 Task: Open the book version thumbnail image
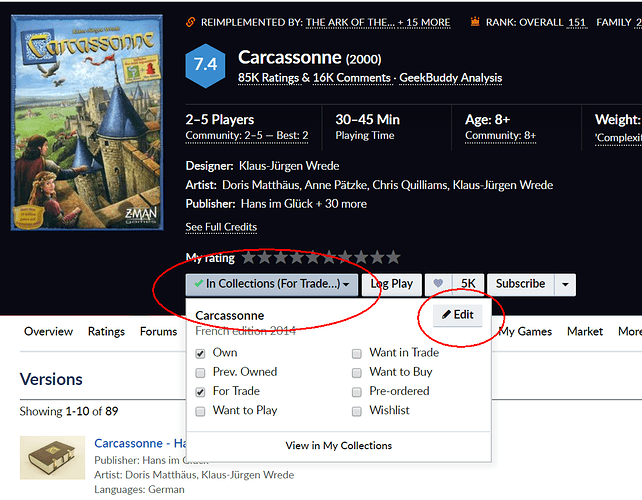pos(52,457)
